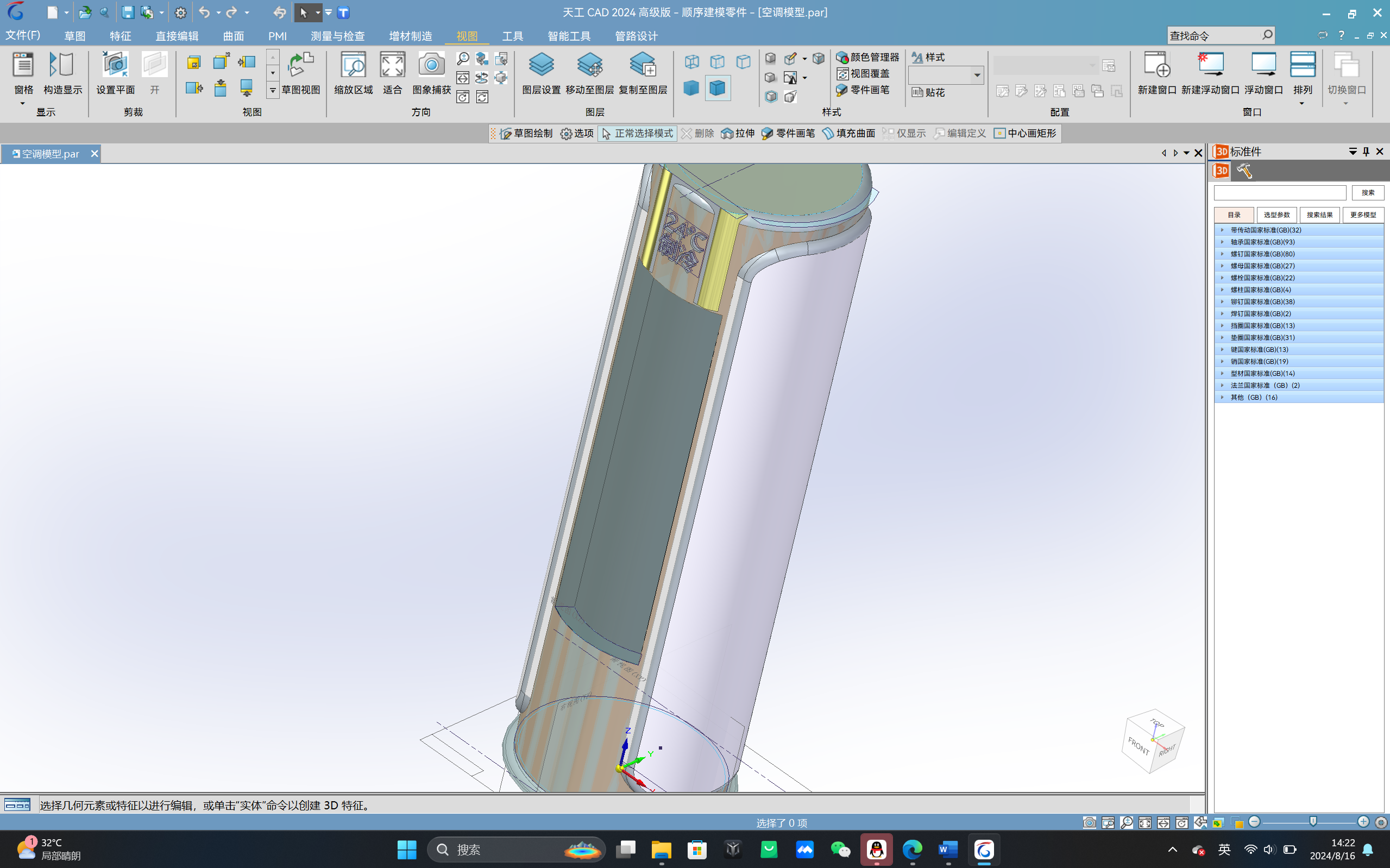Click the 目录 catalog button

(x=1234, y=215)
